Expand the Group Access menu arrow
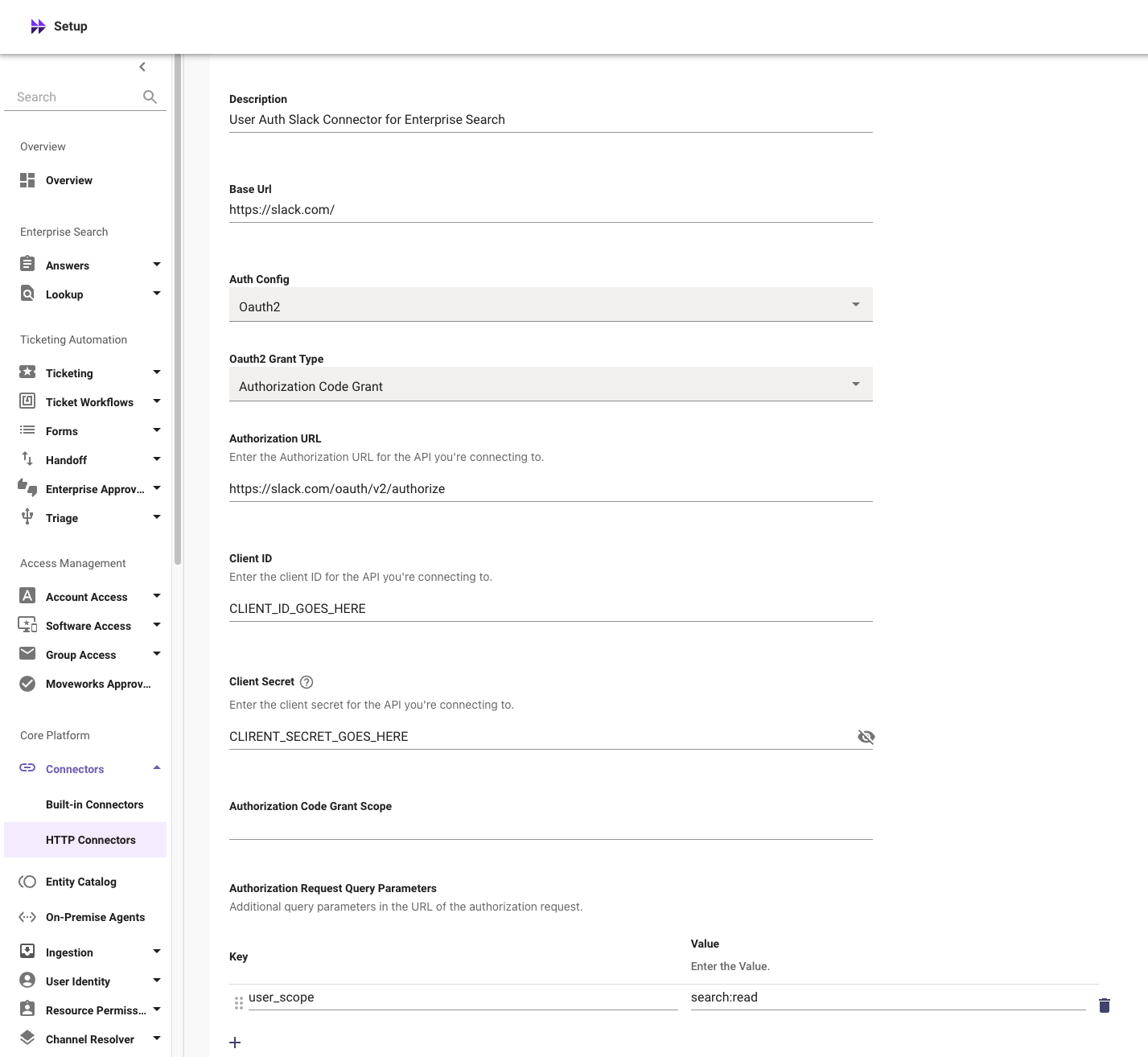1148x1057 pixels. tap(157, 653)
